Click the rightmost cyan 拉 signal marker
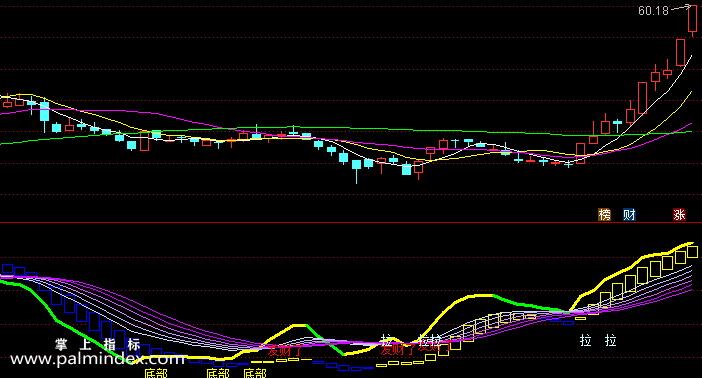 tap(611, 340)
